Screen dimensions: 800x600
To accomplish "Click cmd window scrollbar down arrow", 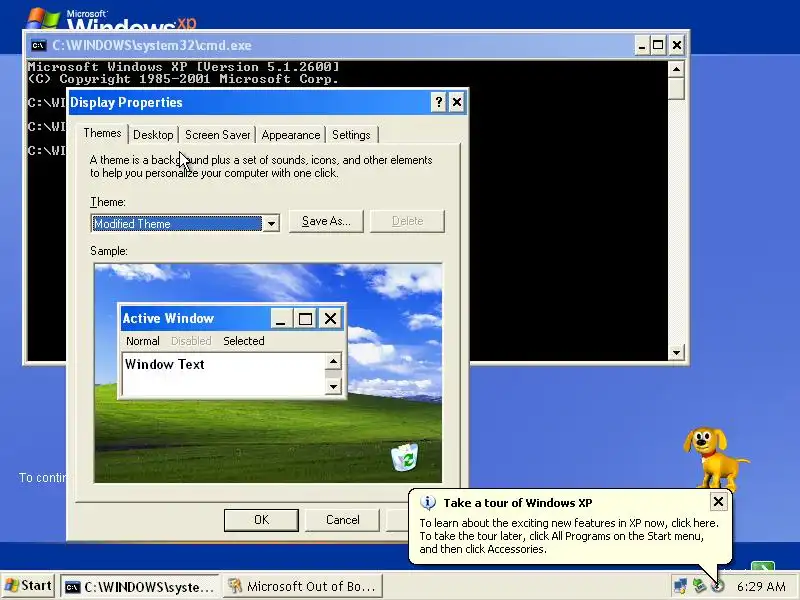I will pyautogui.click(x=676, y=352).
